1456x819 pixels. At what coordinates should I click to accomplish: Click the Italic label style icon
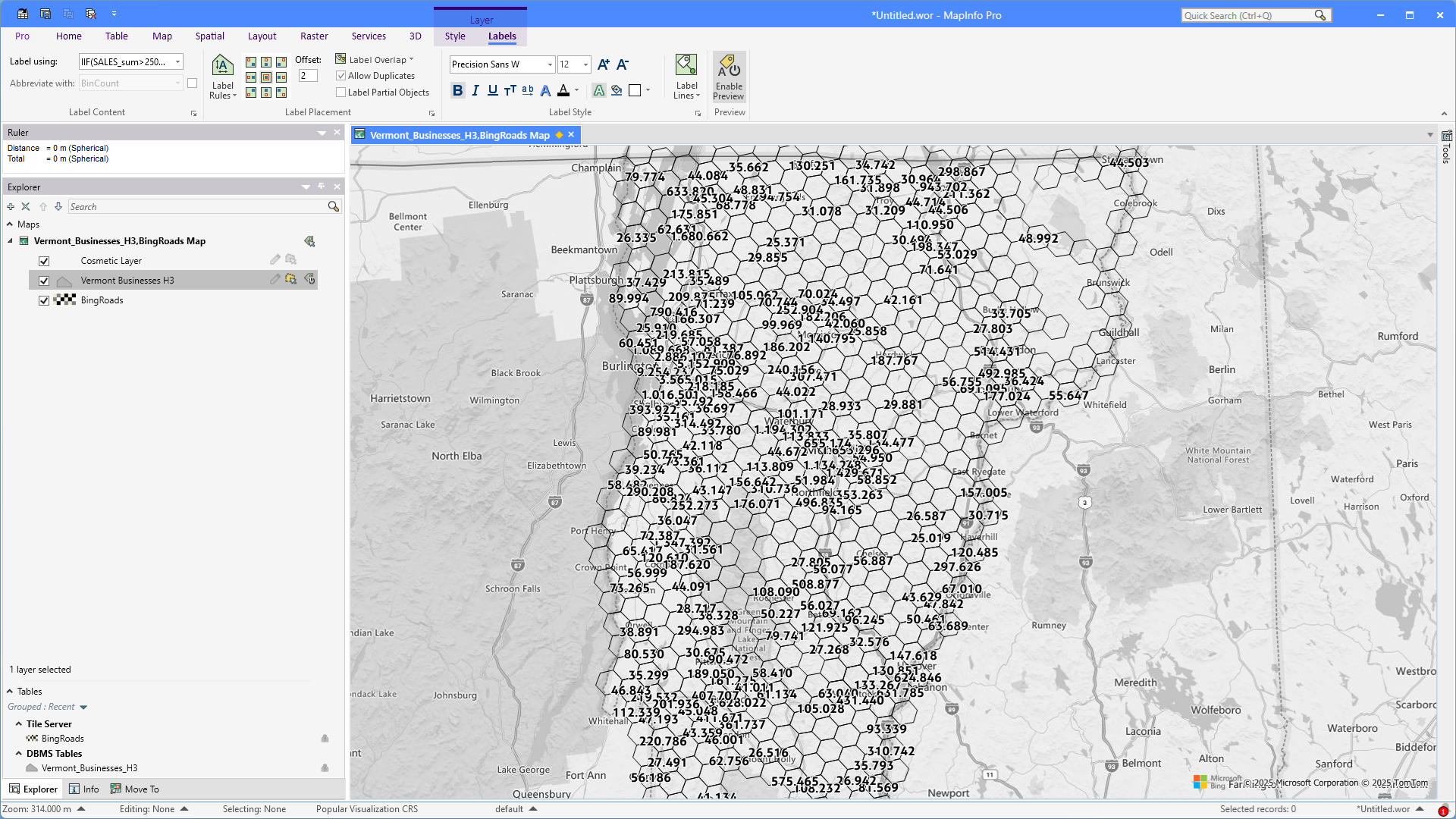pos(475,90)
